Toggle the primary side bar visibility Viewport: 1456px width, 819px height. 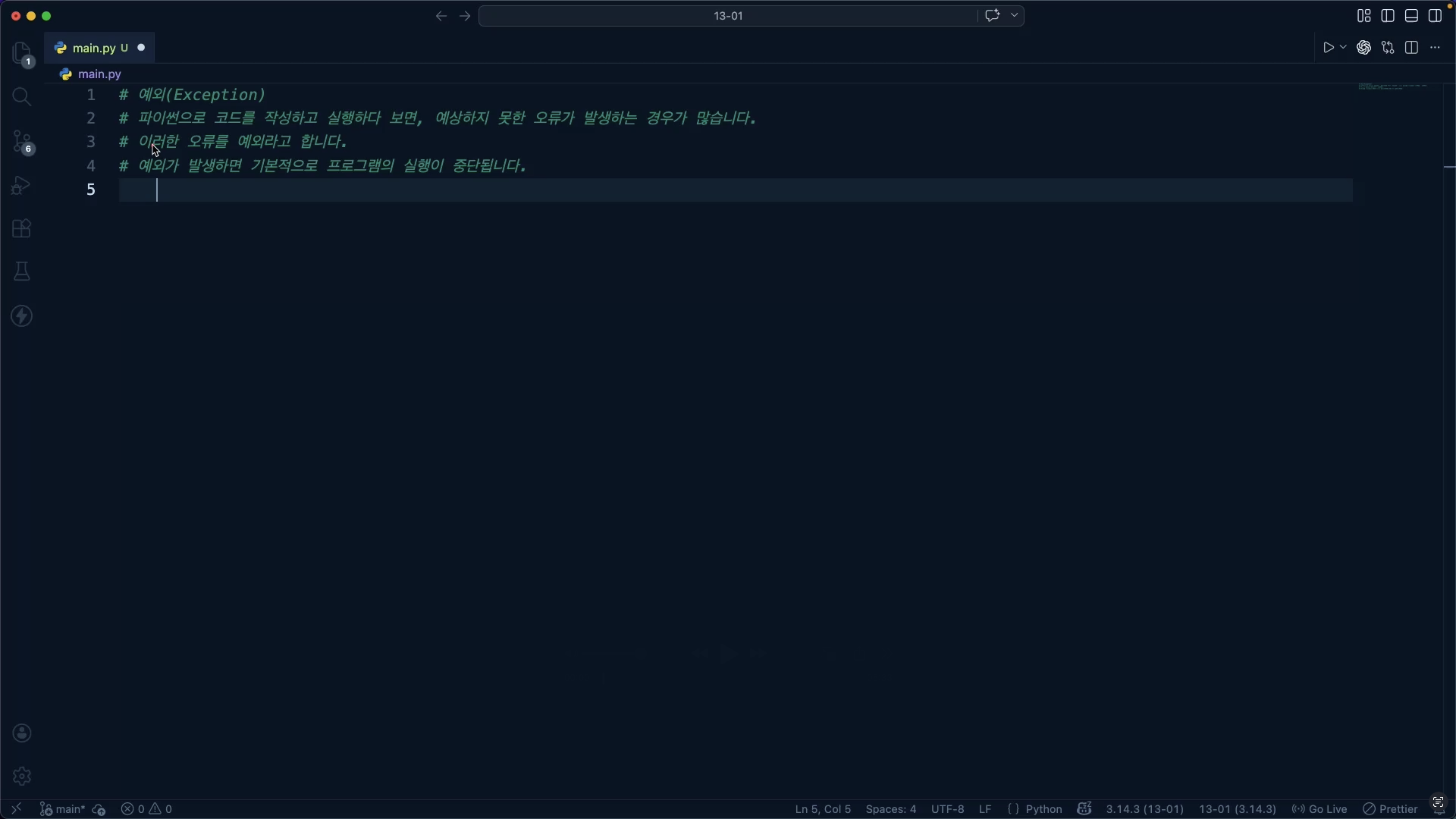coord(1388,16)
